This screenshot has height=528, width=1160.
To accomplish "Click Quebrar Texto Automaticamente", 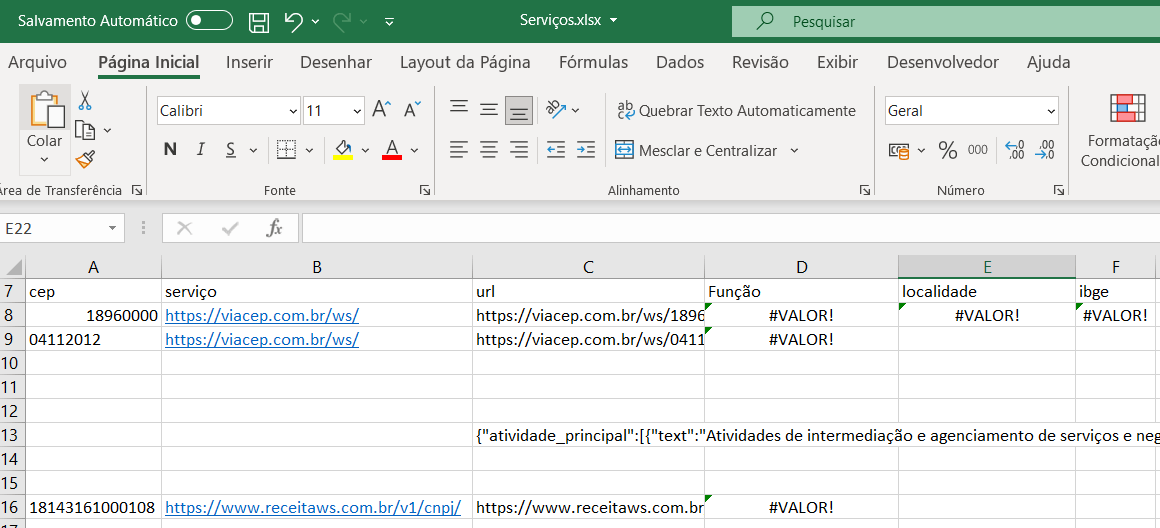I will tap(736, 111).
